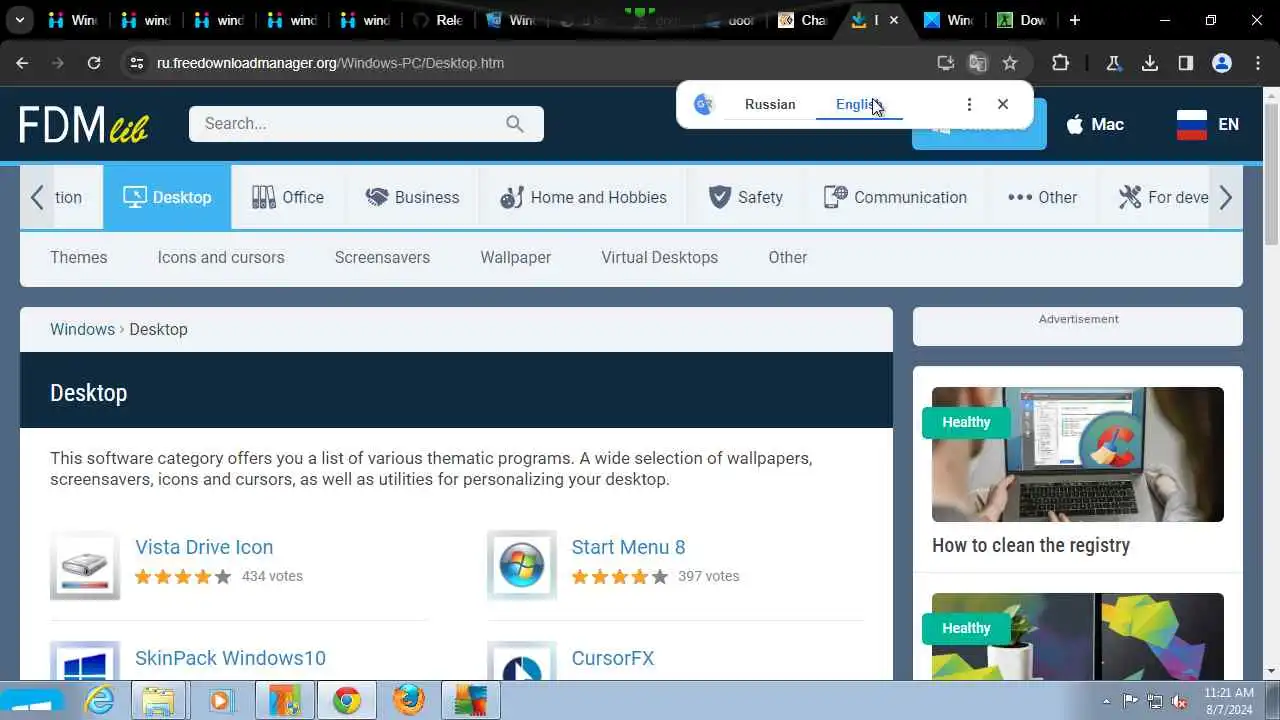Click the browser back arrow
Screen dimensions: 1280x720
(22, 63)
